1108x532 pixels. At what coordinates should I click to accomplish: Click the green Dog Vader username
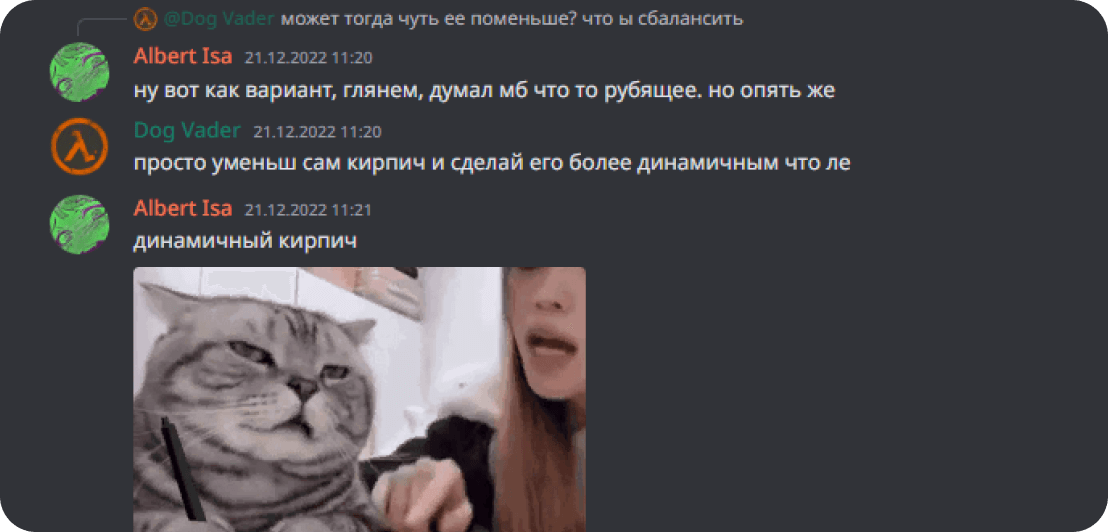pyautogui.click(x=187, y=131)
